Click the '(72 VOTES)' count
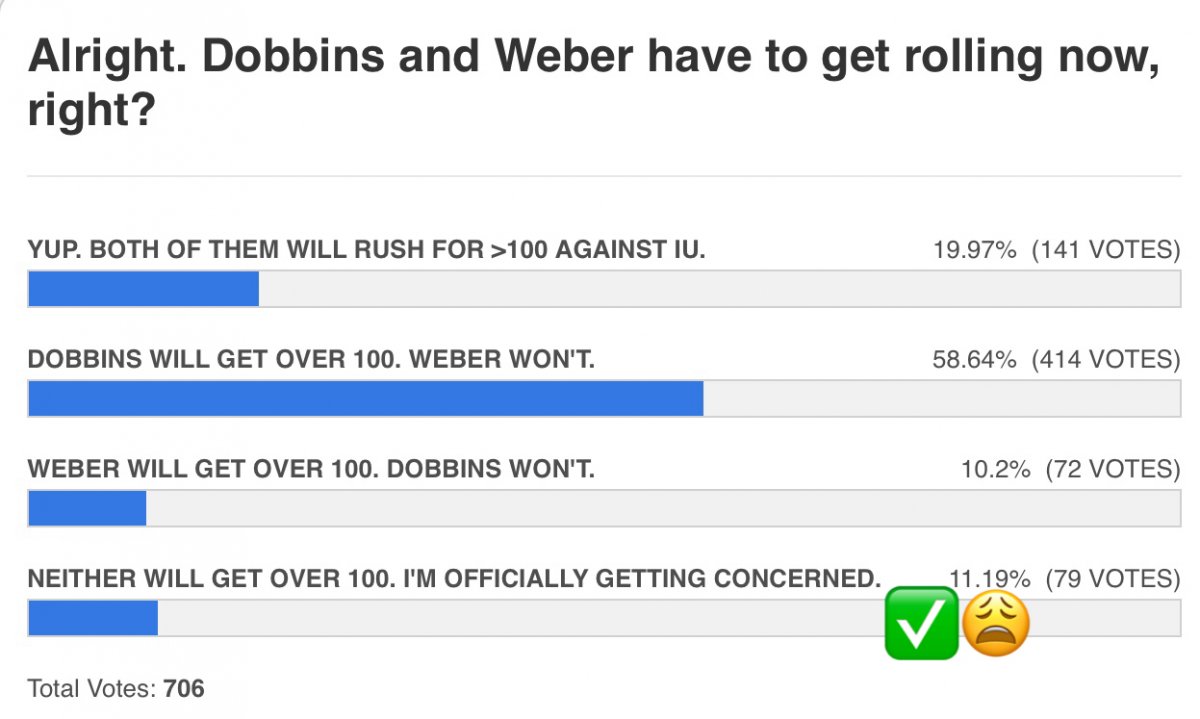 pos(1113,469)
